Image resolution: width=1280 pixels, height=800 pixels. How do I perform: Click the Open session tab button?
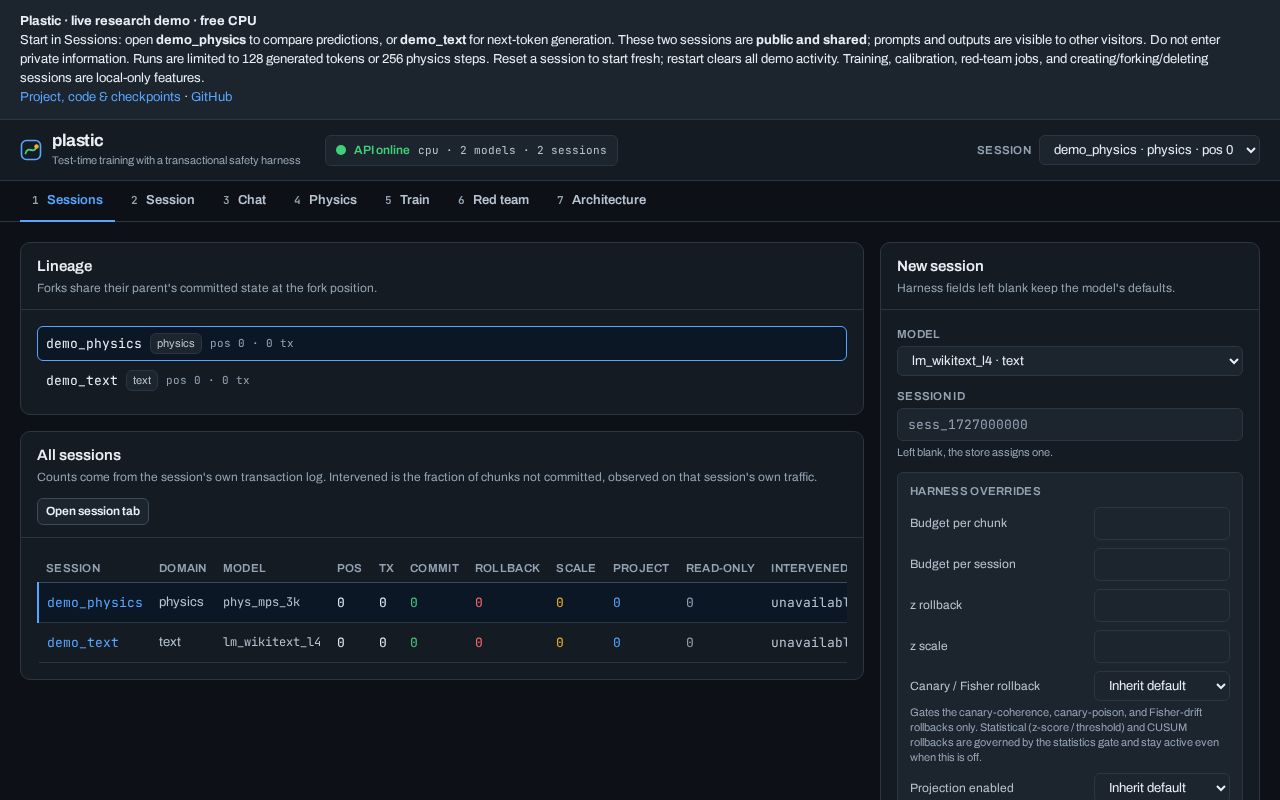(93, 511)
